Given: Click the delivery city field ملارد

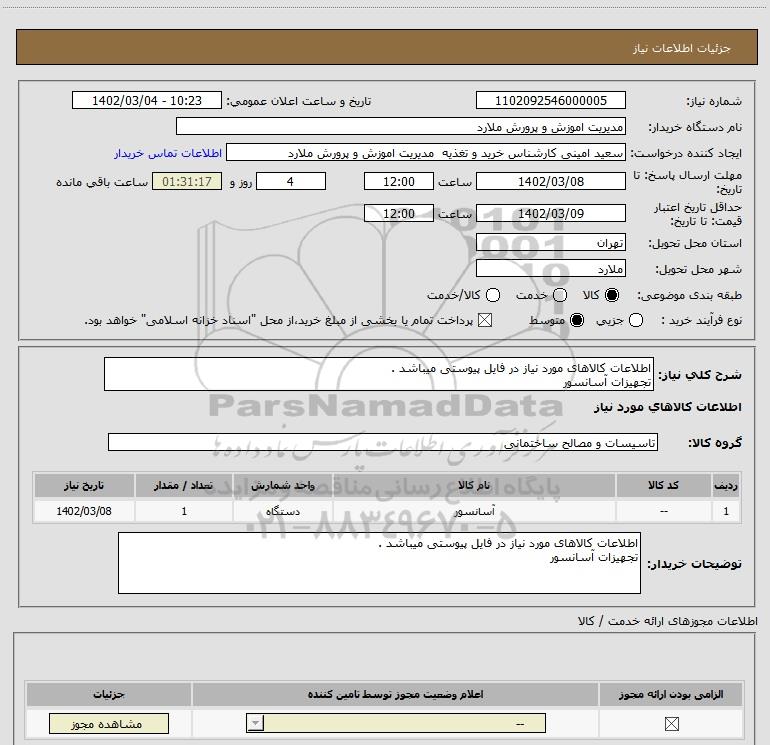Looking at the screenshot, I should pos(550,269).
